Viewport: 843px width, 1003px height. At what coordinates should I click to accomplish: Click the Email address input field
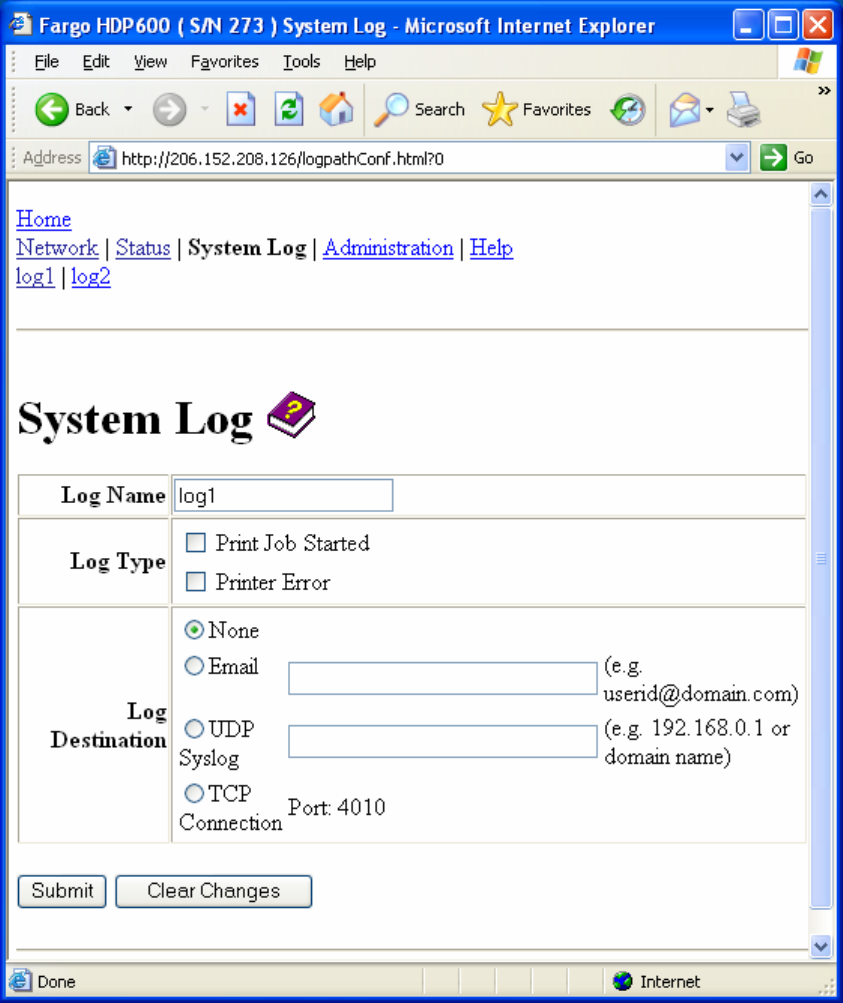[x=443, y=678]
